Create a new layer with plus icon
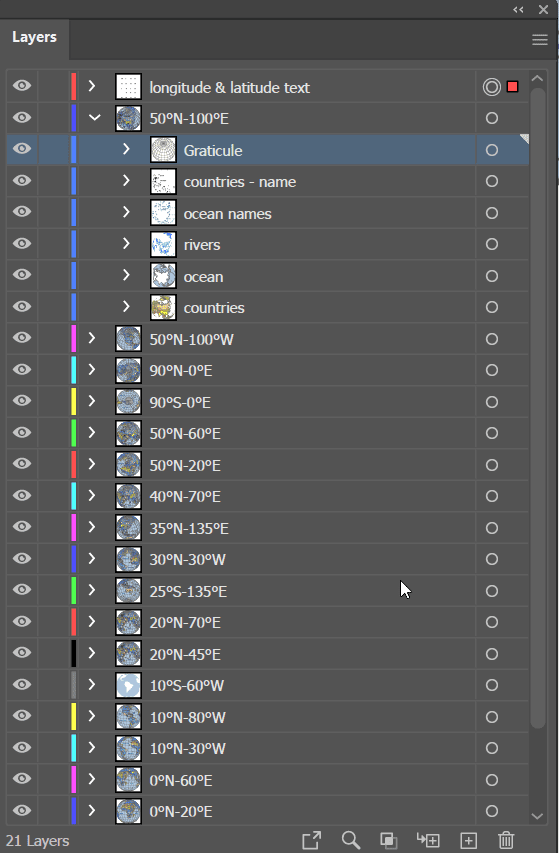The width and height of the screenshot is (559, 853). [x=468, y=840]
